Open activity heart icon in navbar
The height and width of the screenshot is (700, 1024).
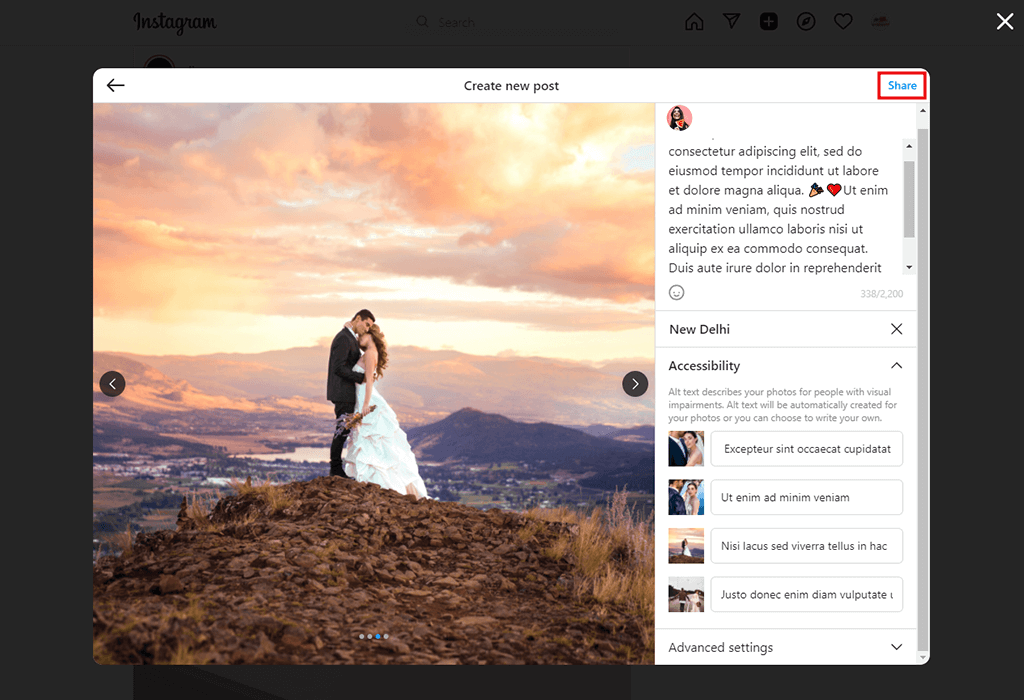coord(843,22)
